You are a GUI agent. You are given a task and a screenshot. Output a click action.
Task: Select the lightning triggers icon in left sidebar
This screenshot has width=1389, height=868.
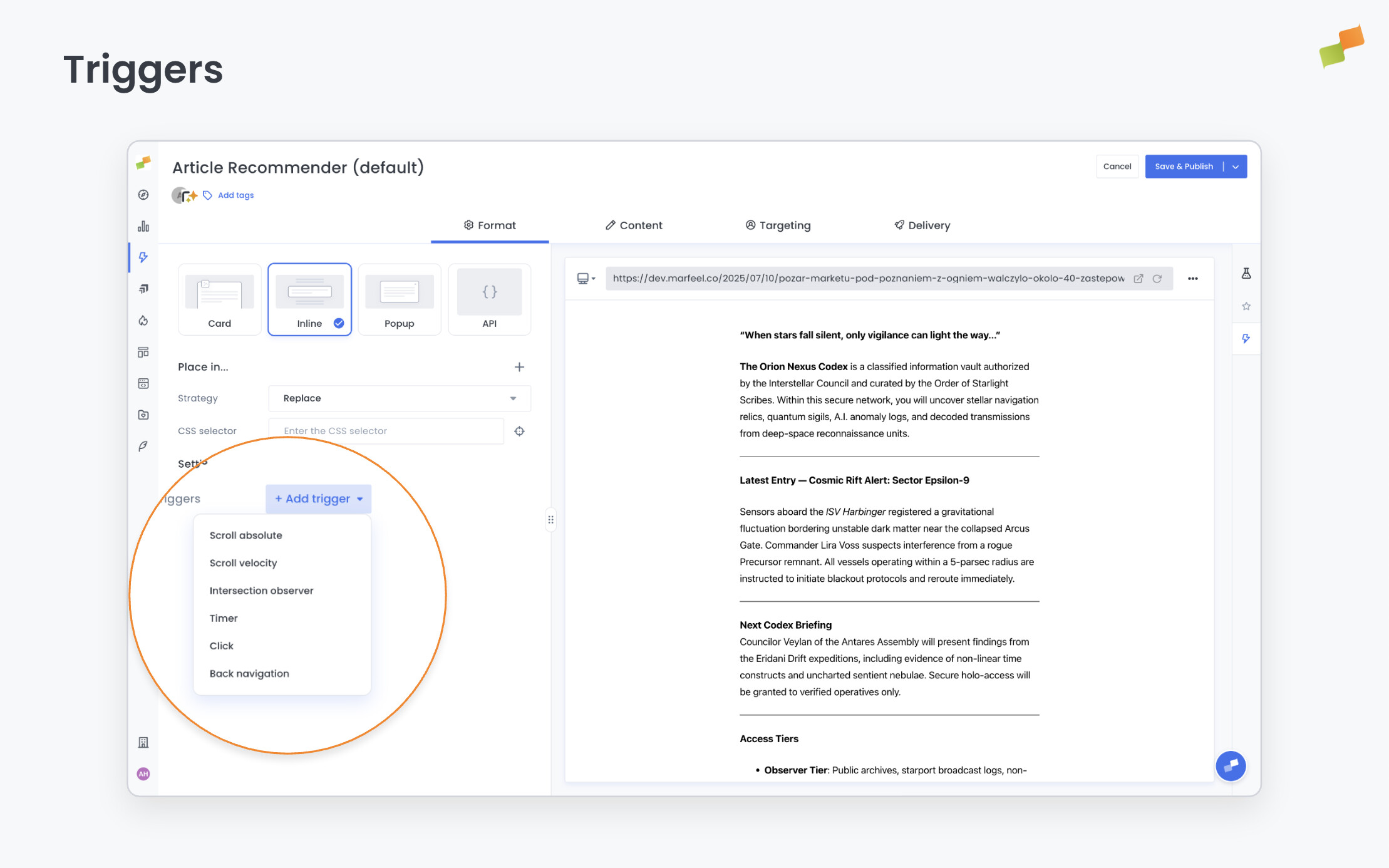coord(143,257)
